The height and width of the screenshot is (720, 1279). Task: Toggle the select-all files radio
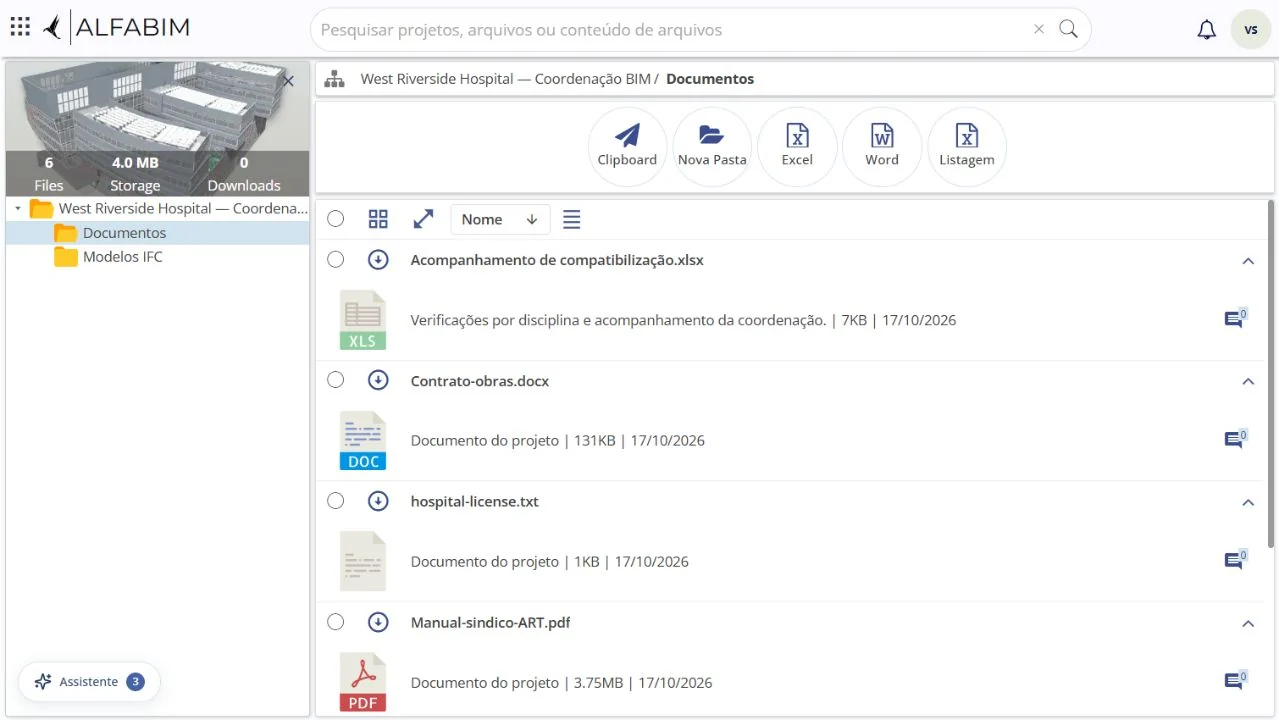(x=336, y=219)
